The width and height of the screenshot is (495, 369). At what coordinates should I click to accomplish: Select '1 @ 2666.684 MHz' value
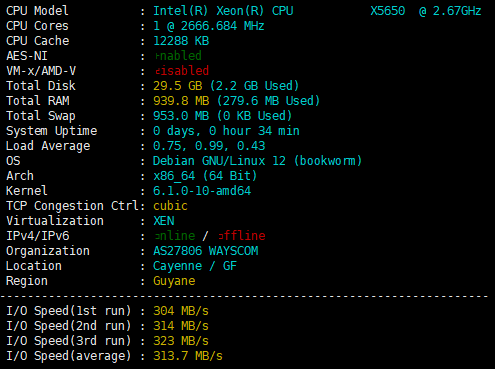click(x=209, y=26)
